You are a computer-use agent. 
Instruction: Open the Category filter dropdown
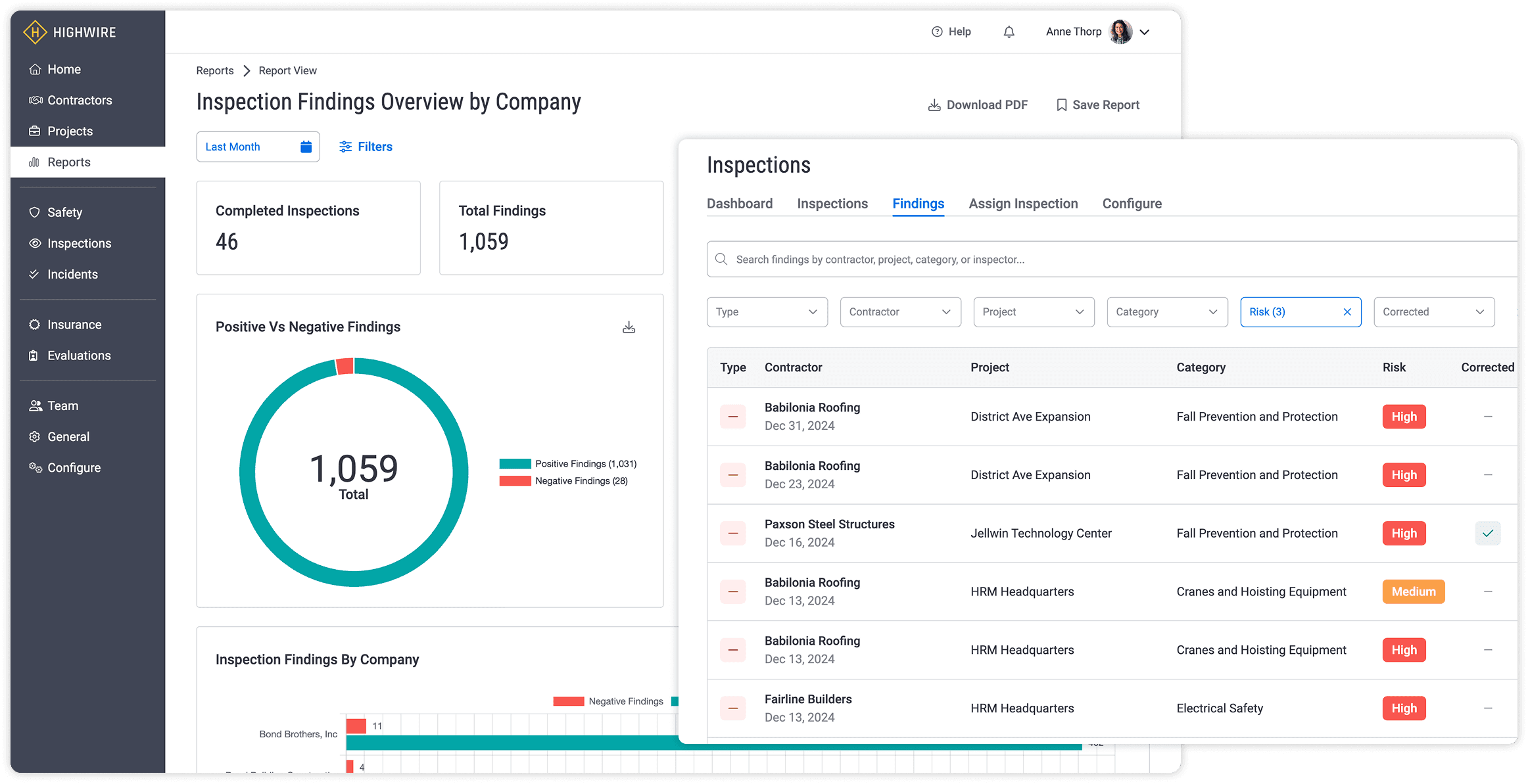click(1166, 311)
